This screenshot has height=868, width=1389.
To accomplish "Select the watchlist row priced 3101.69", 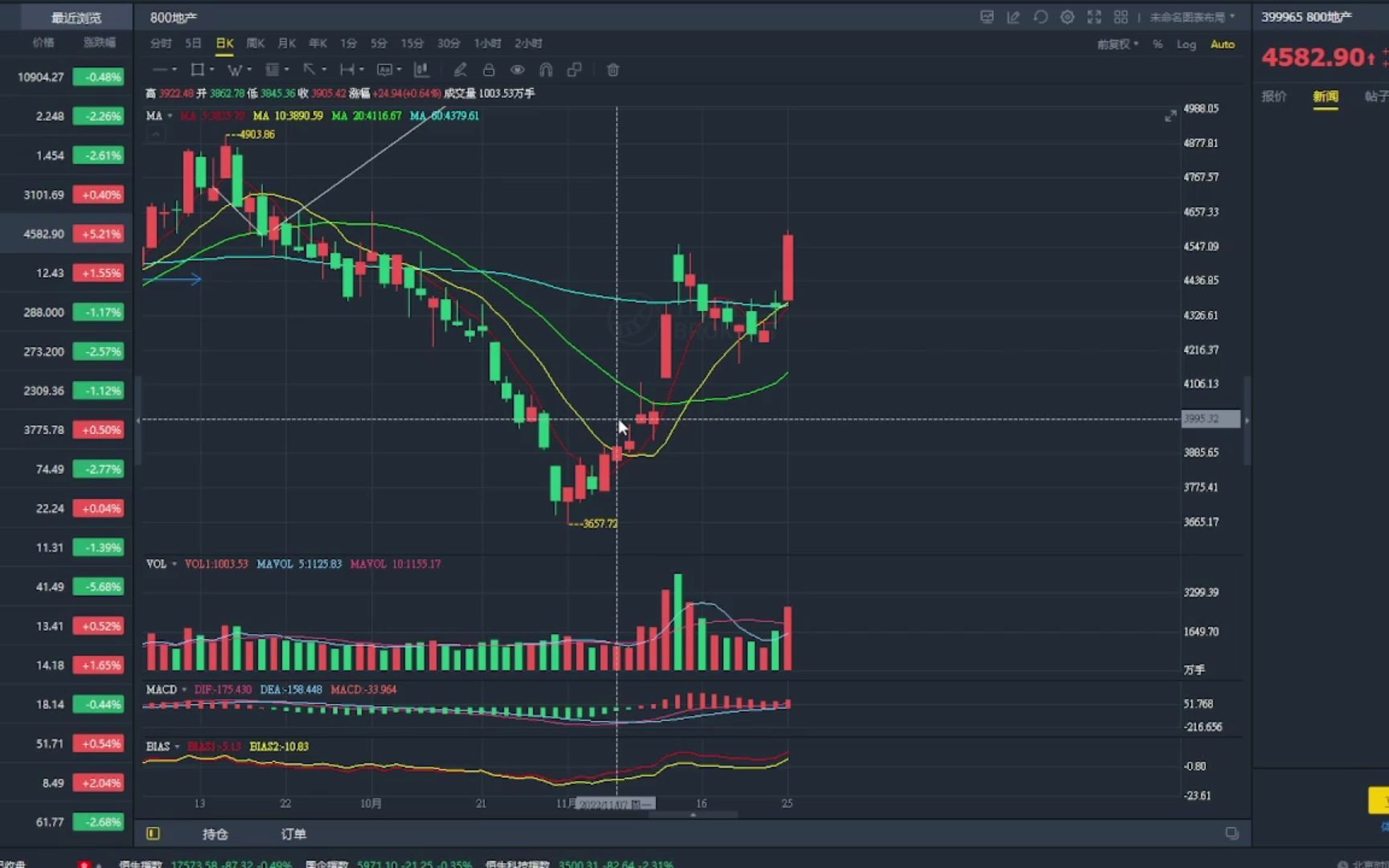I will pos(66,194).
